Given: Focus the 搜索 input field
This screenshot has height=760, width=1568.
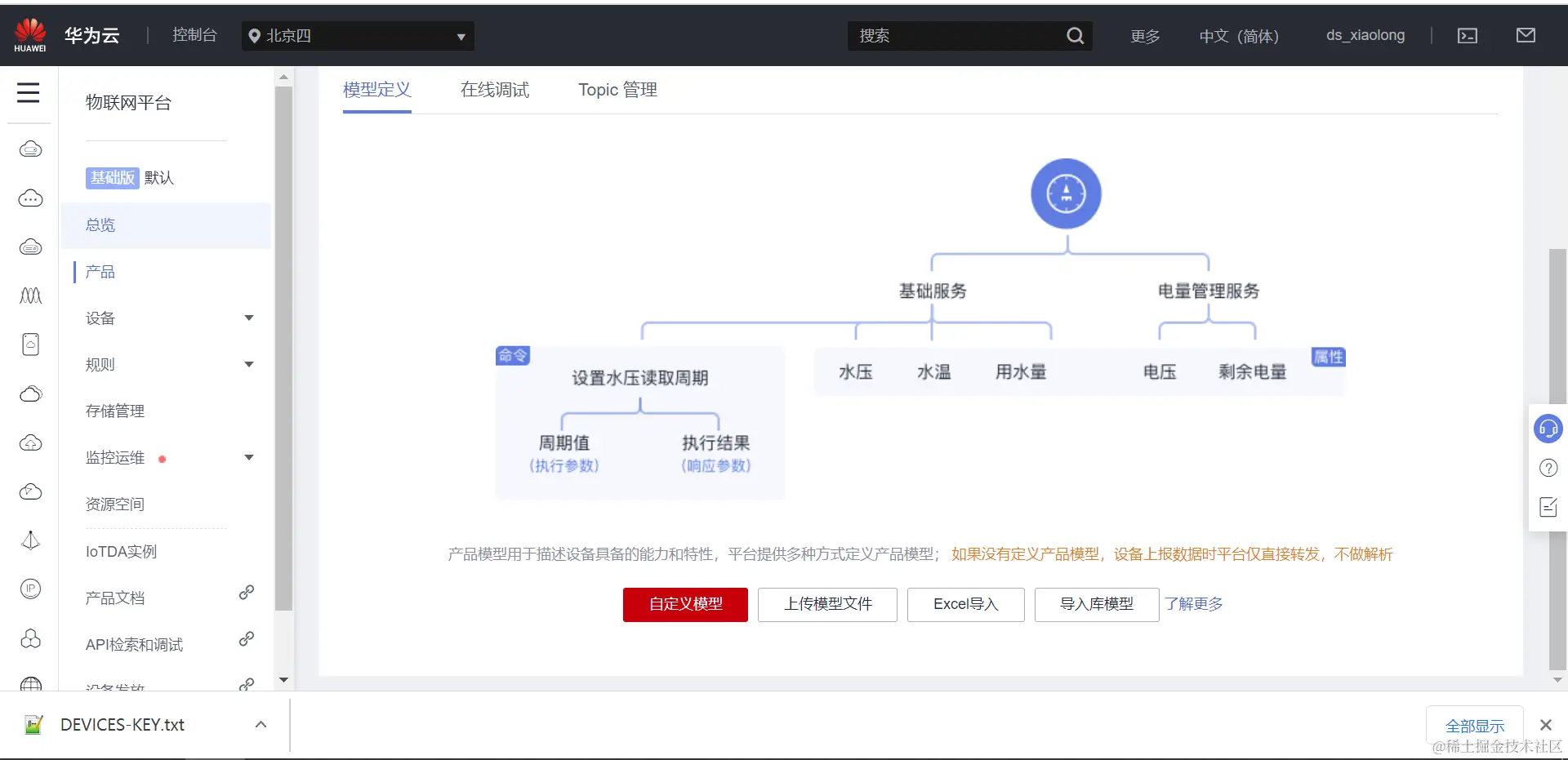Looking at the screenshot, I should pyautogui.click(x=955, y=36).
